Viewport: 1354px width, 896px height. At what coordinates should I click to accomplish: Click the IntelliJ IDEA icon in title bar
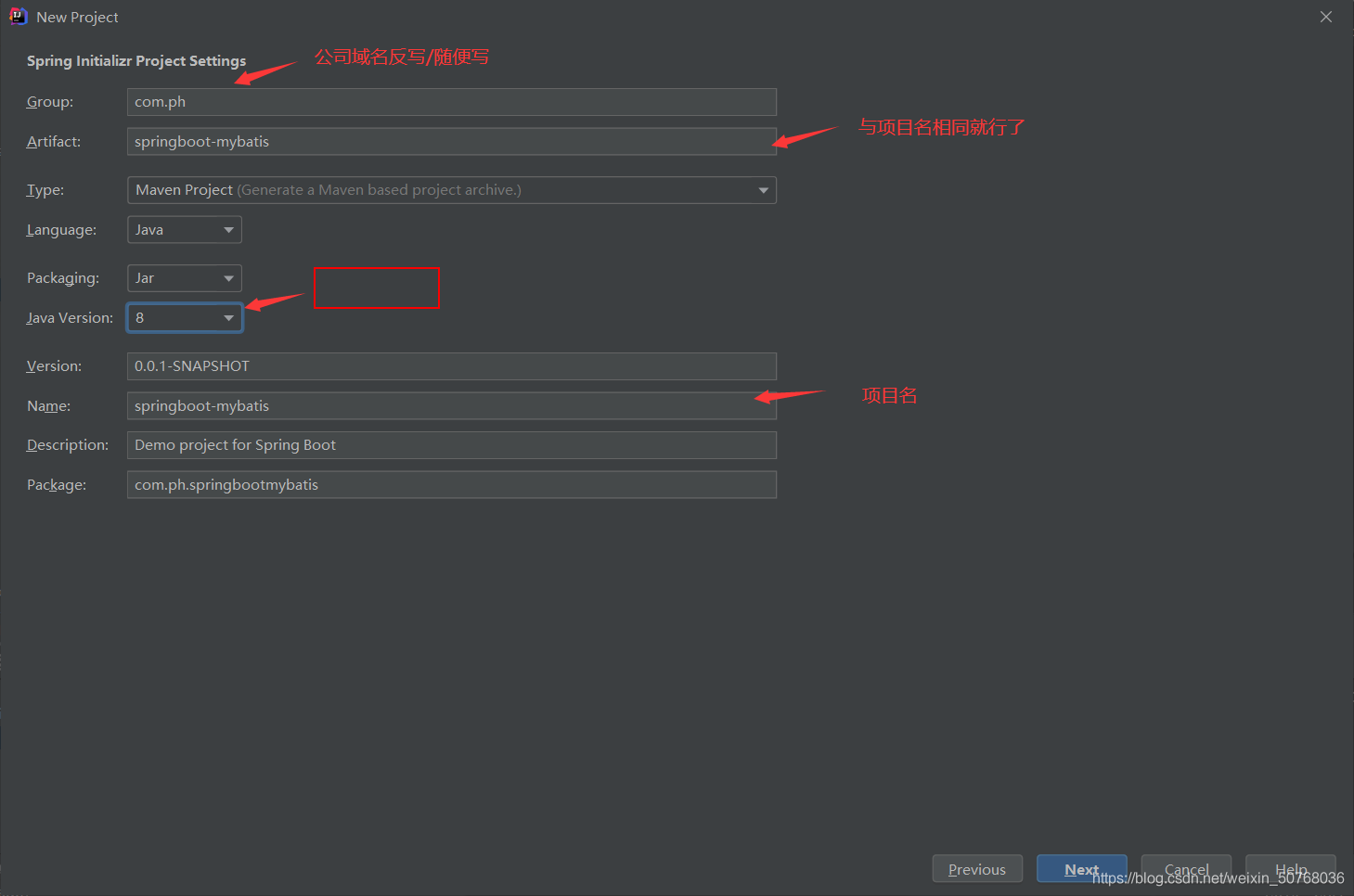[18, 17]
